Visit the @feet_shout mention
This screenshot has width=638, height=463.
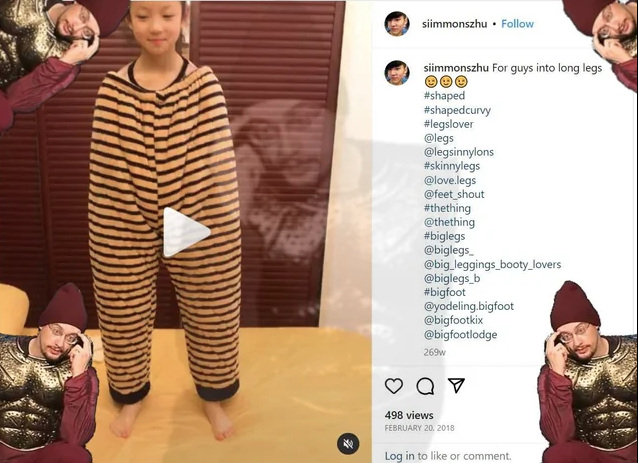click(454, 194)
